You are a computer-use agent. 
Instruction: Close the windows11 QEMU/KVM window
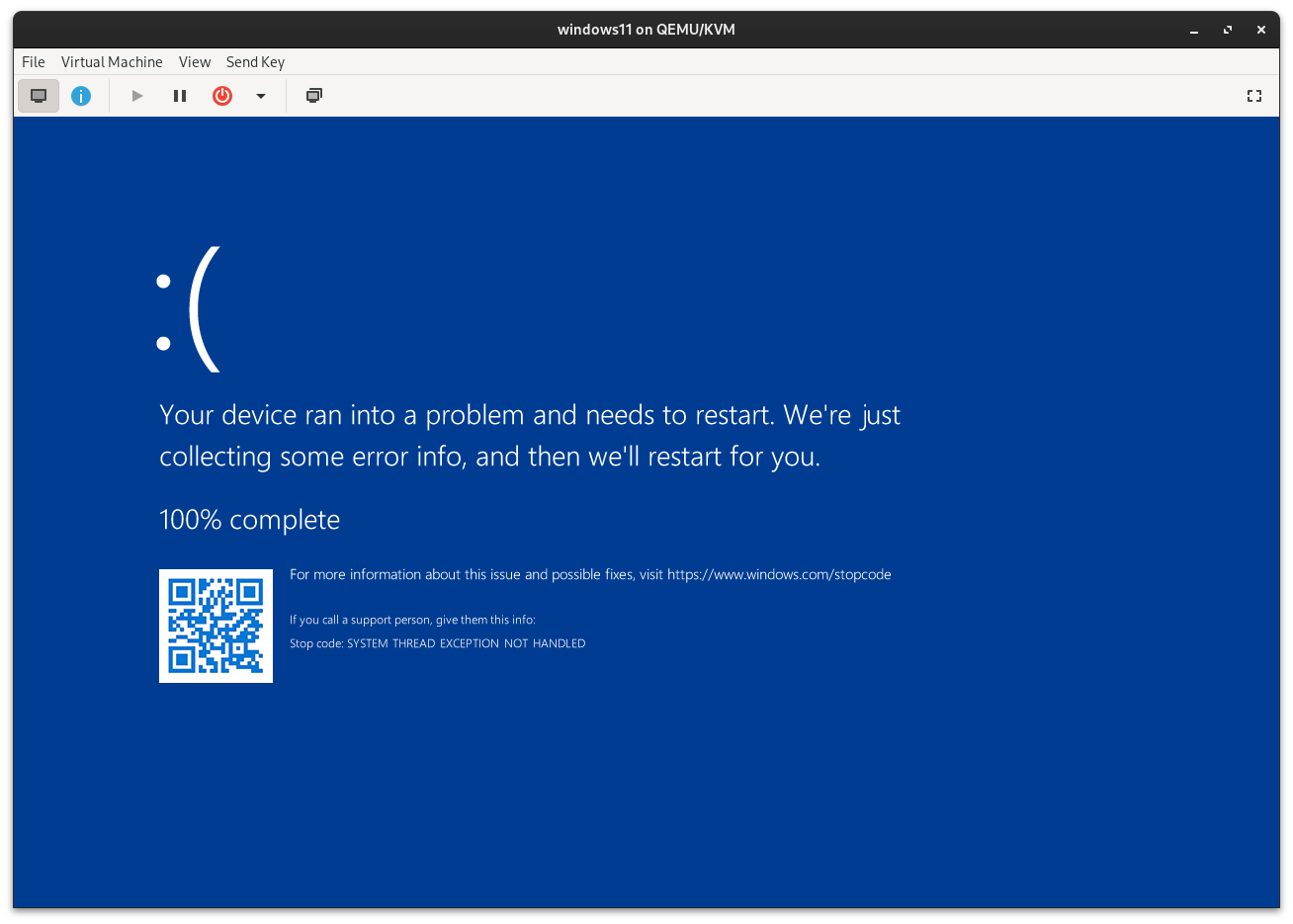pos(1261,30)
